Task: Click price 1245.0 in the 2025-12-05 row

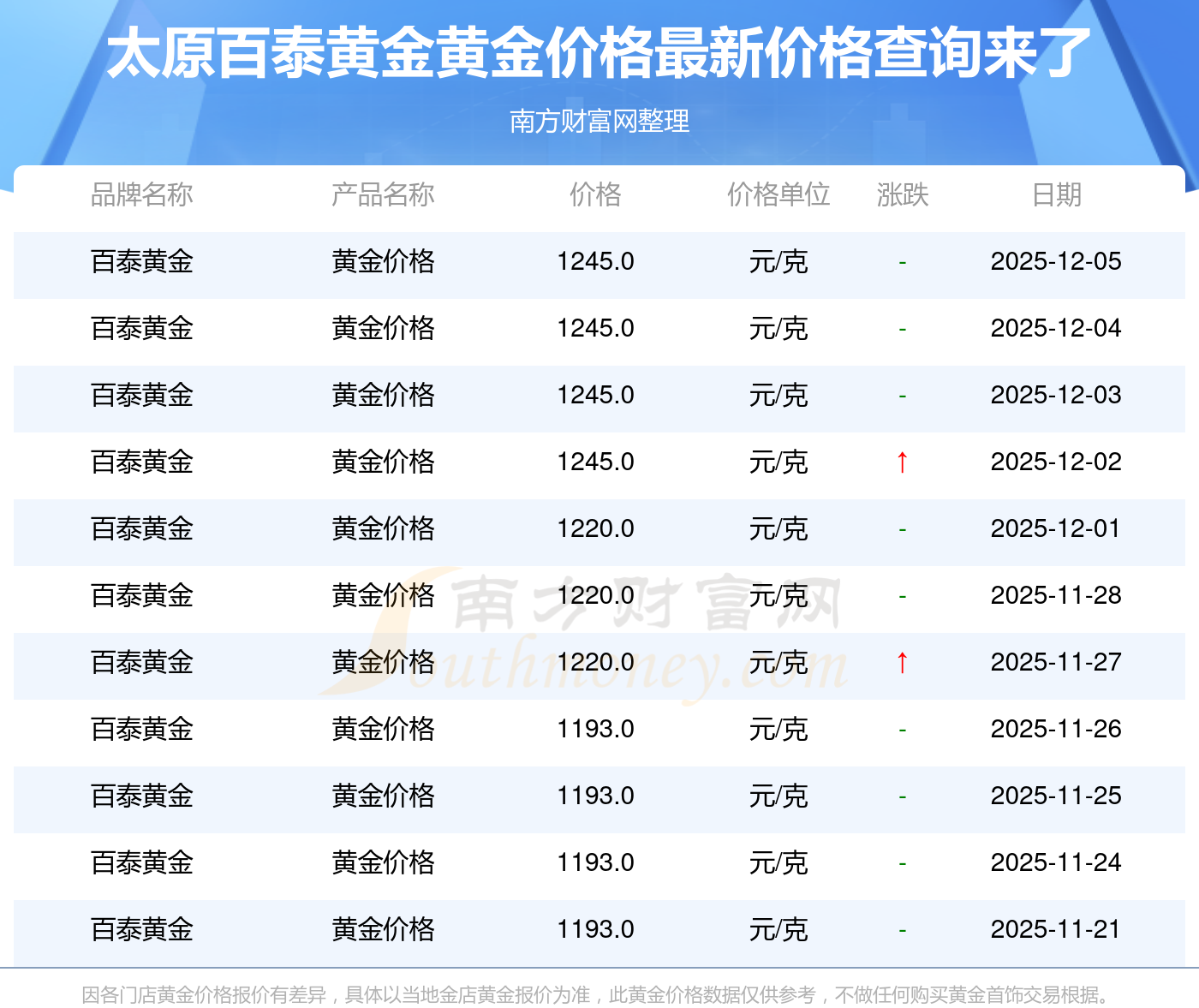Action: [595, 262]
